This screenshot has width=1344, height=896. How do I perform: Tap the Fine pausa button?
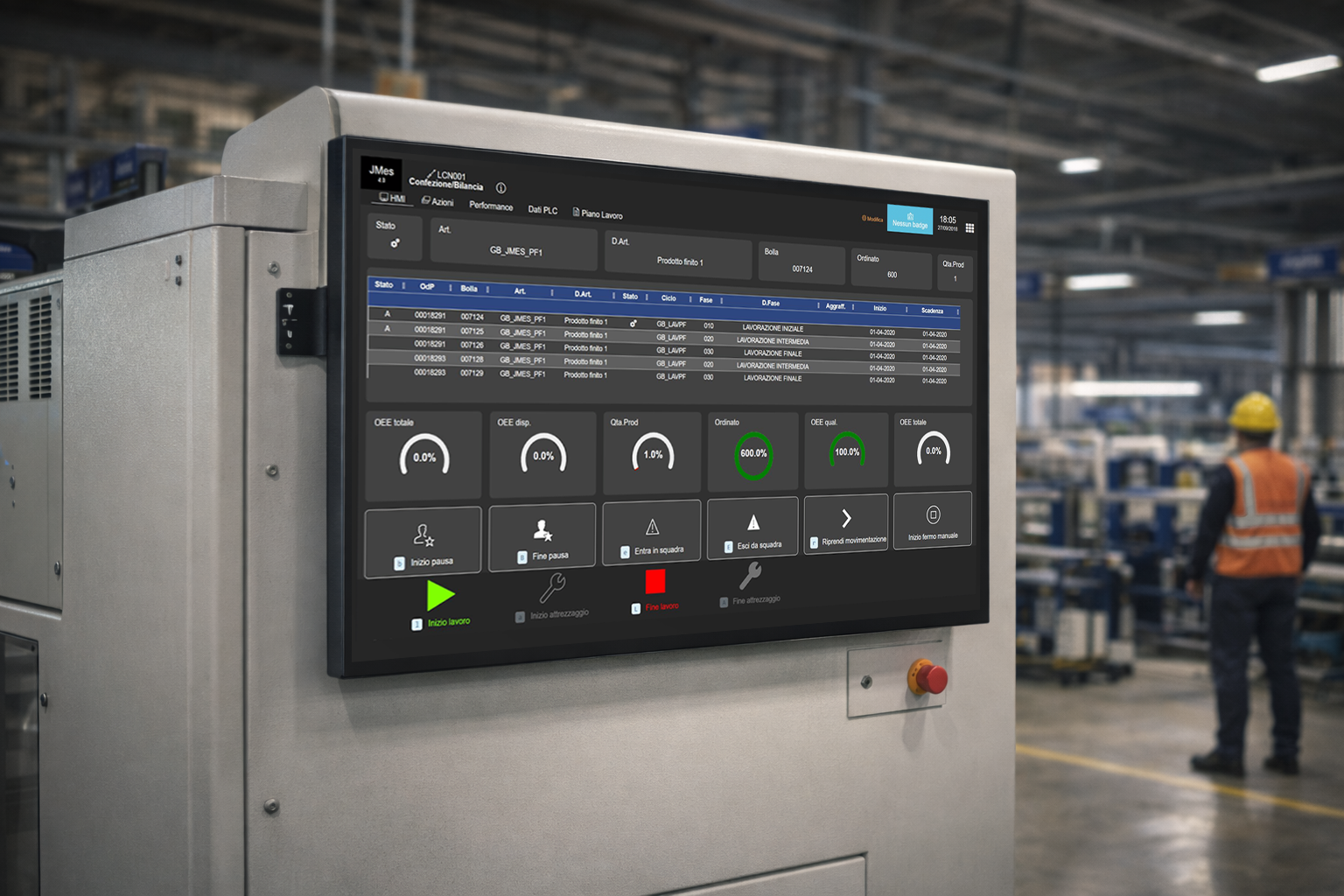(x=542, y=538)
